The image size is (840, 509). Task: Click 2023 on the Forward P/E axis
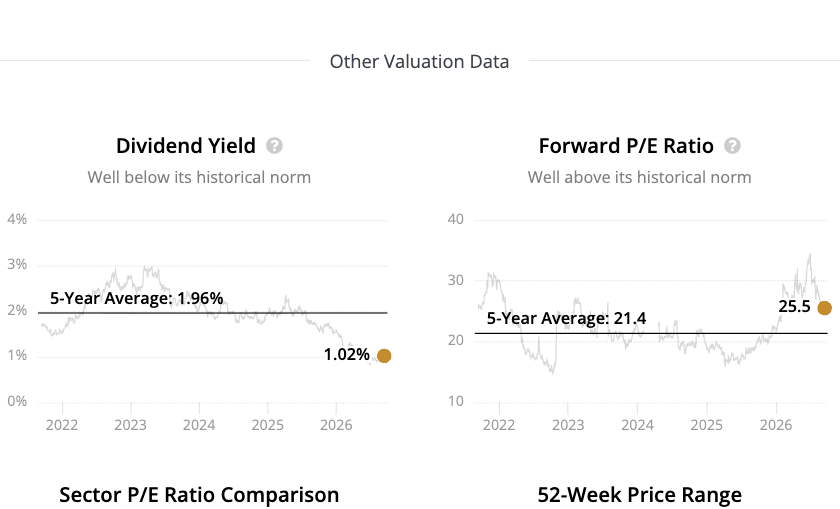click(x=568, y=425)
